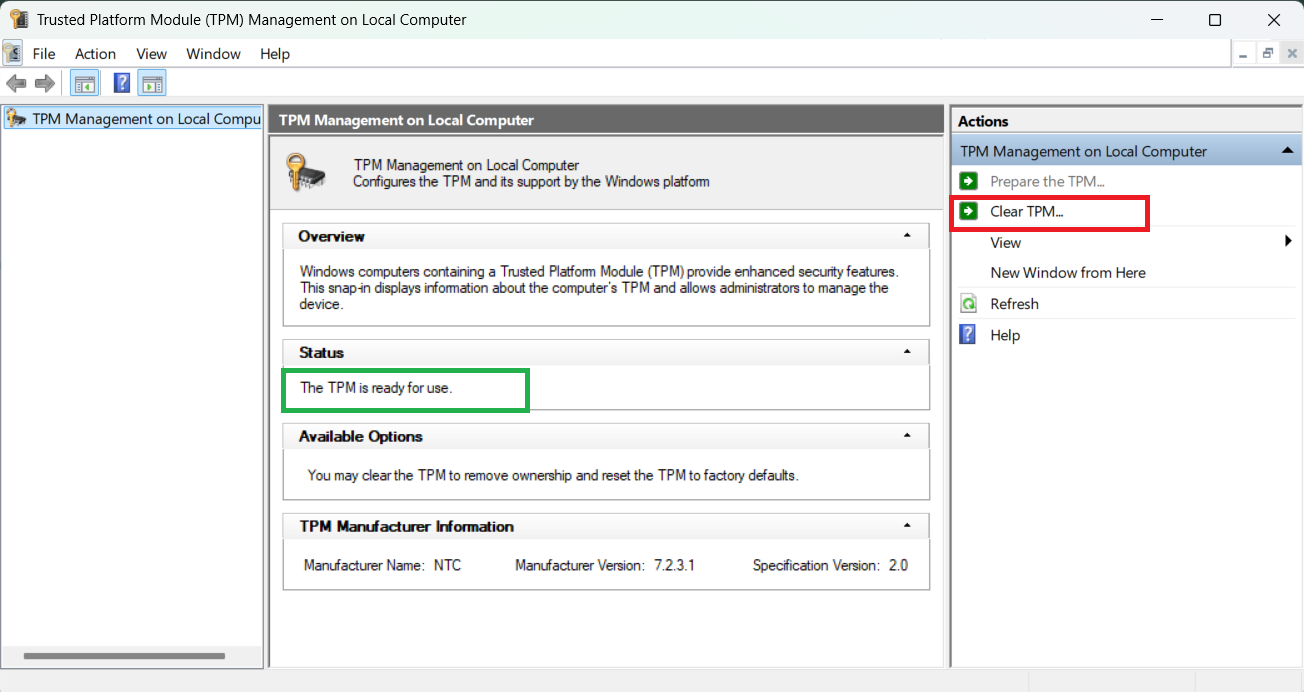Open the Window menu
Viewport: 1304px width, 692px height.
tap(213, 54)
